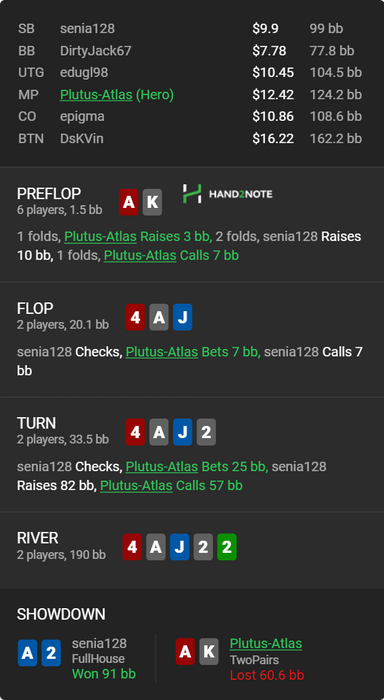The image size is (384, 700).
Task: Click the gray King card in showdown
Action: [209, 652]
